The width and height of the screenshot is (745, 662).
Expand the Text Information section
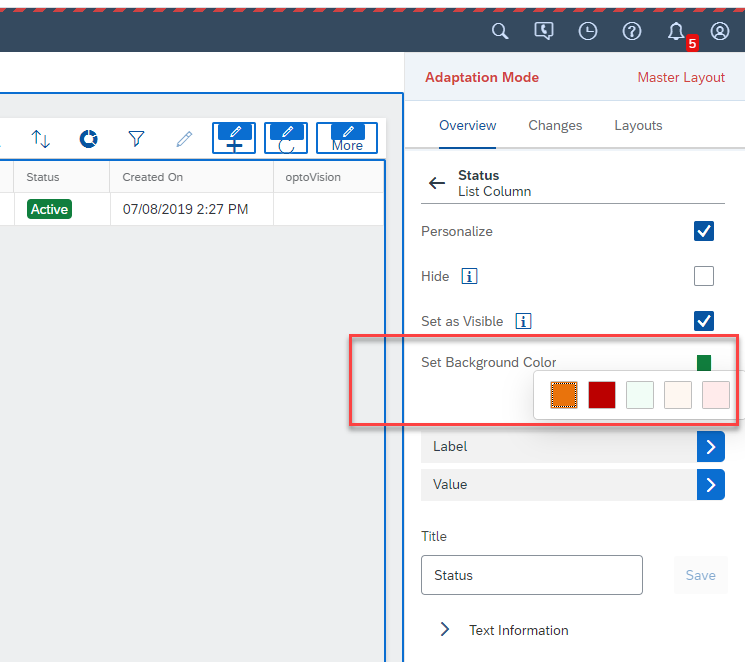point(445,629)
